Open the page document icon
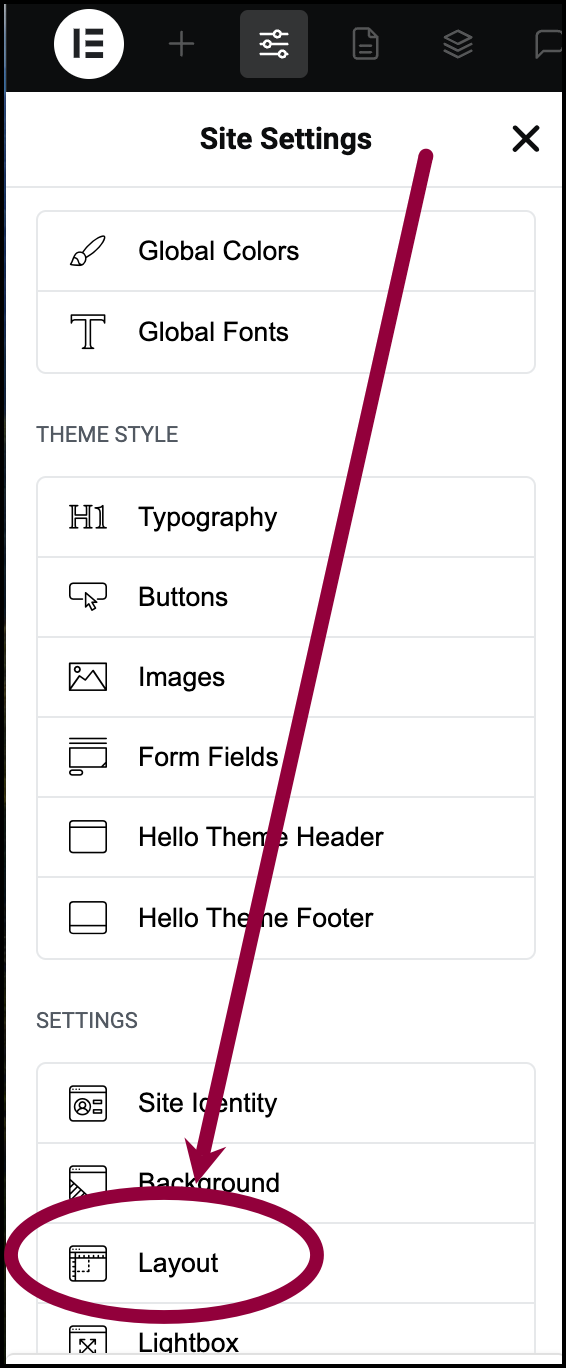Image resolution: width=566 pixels, height=1368 pixels. pos(365,44)
